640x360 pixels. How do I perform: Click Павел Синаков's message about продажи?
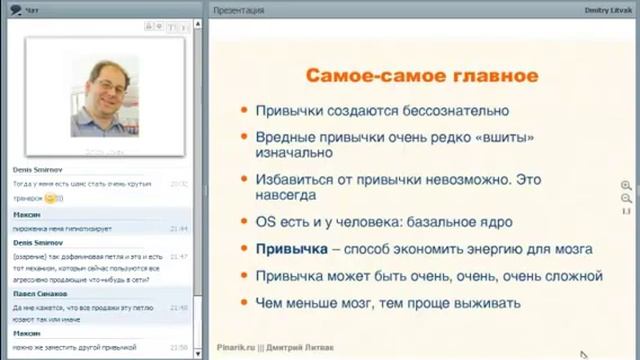(x=83, y=313)
